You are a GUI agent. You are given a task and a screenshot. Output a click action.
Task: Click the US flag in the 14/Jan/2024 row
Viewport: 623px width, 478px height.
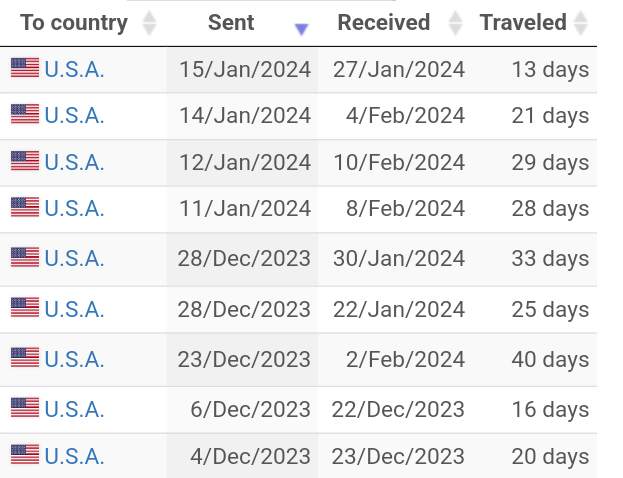point(25,114)
